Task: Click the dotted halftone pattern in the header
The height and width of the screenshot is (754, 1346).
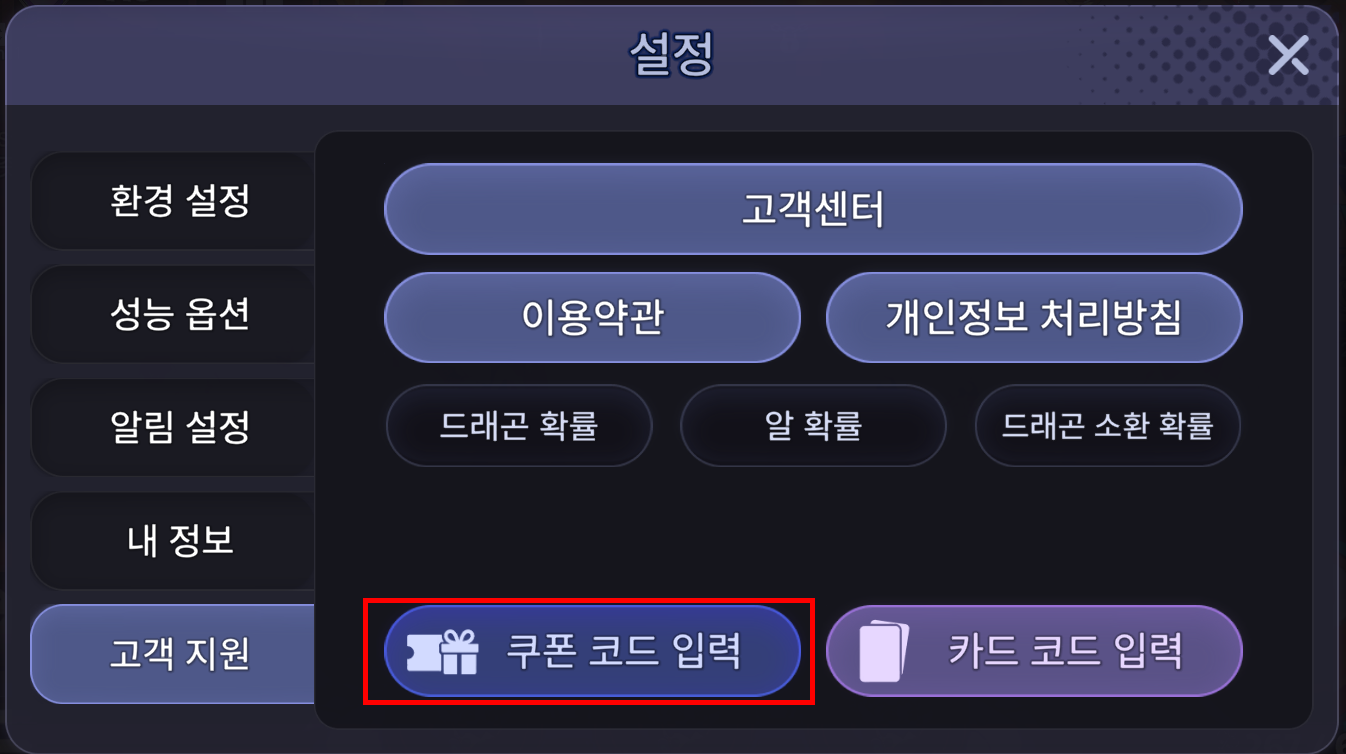Action: pos(1170,60)
